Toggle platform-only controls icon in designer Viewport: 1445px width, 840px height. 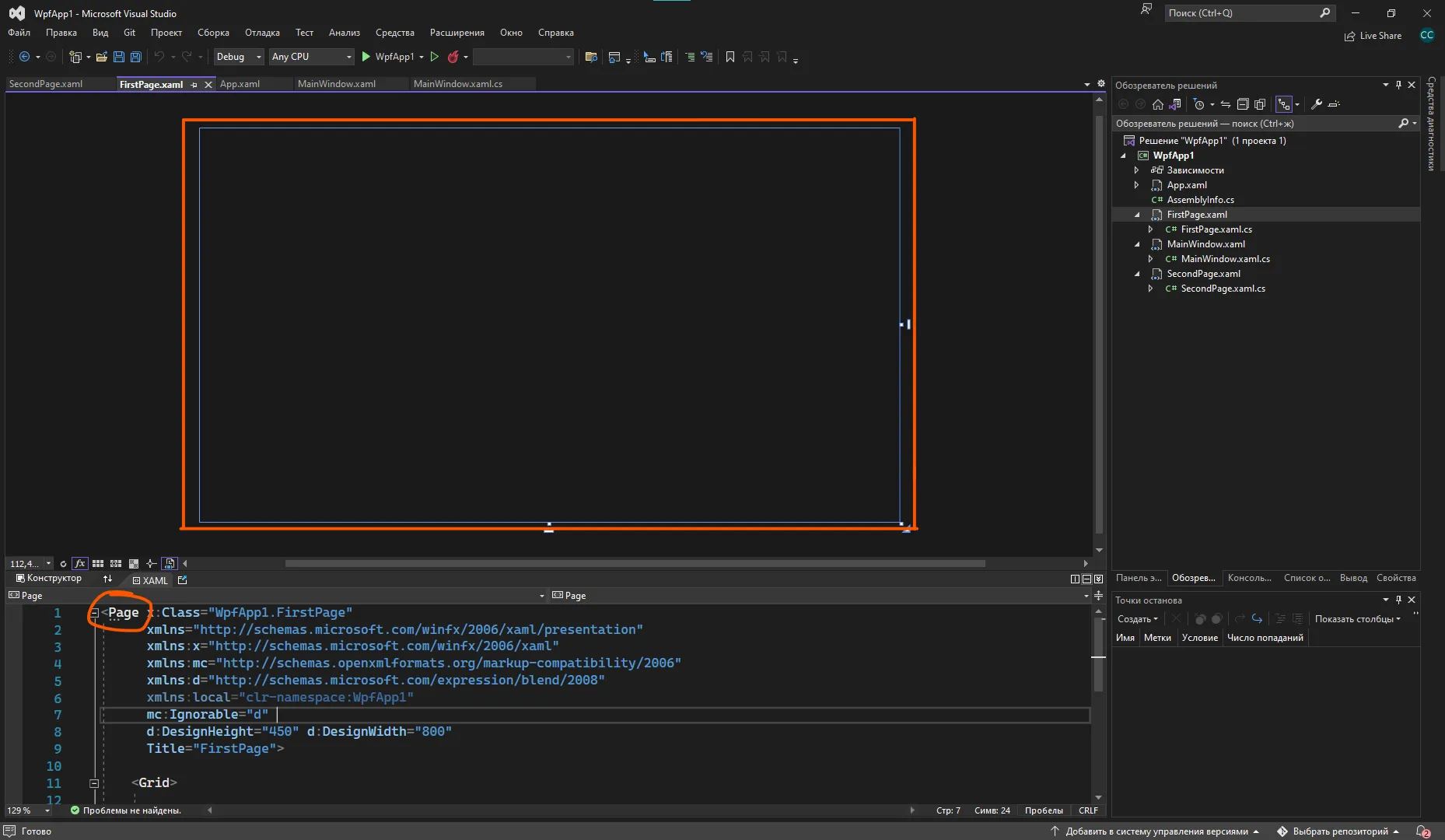(169, 563)
